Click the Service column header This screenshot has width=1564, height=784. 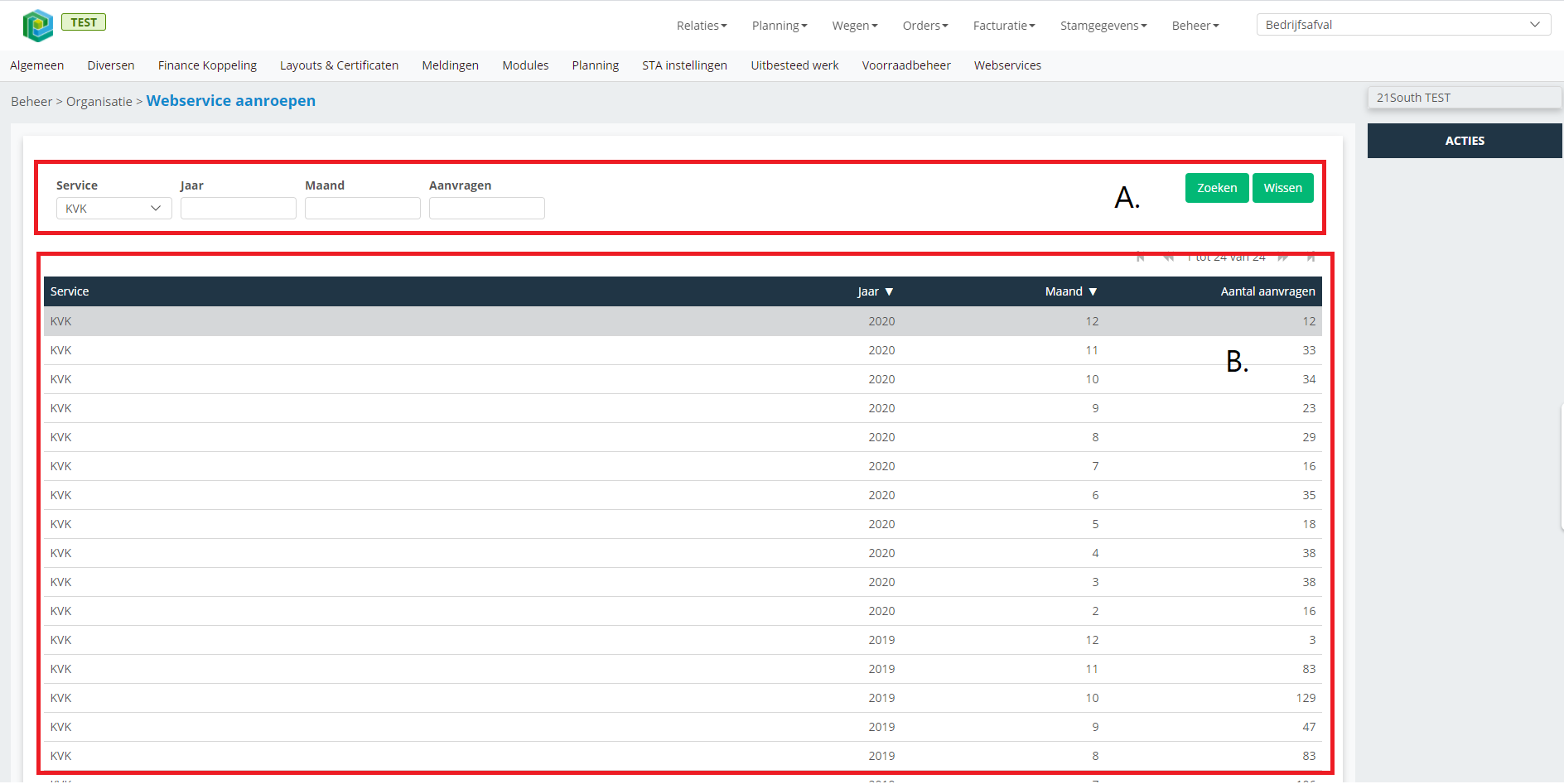pos(70,291)
